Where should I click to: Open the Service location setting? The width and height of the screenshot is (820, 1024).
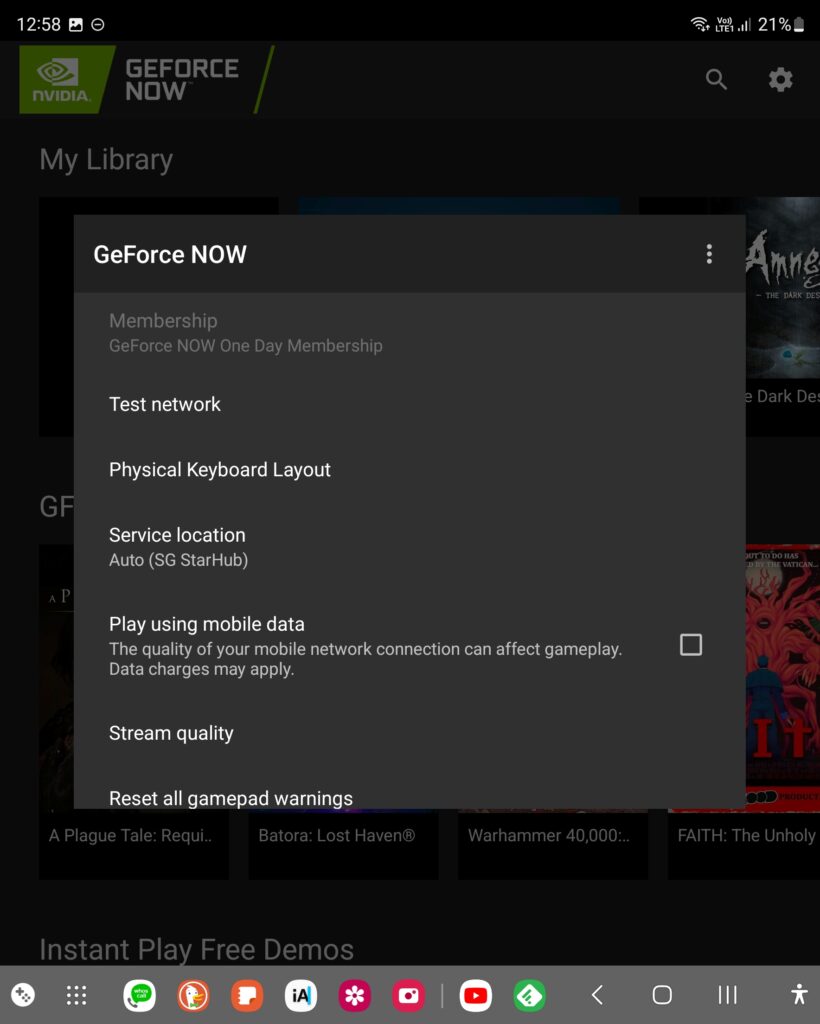(409, 547)
